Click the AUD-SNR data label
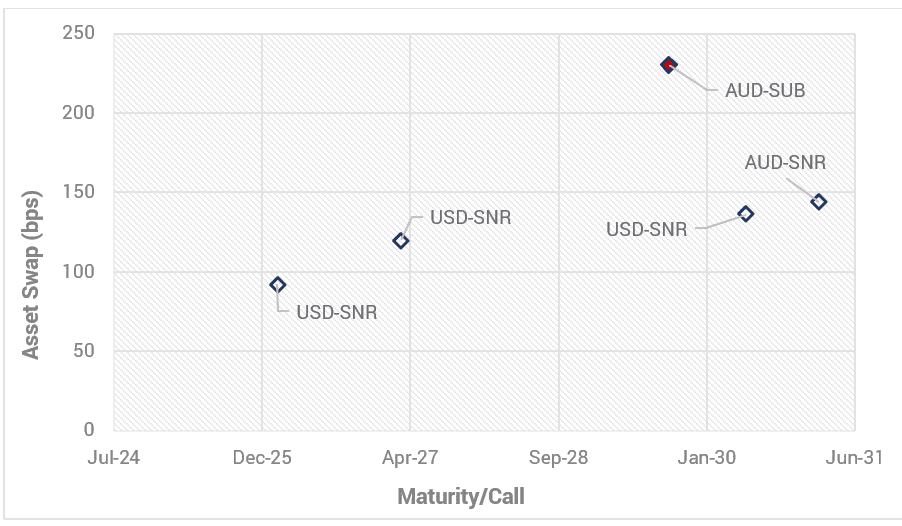Screen dimensions: 902x526 click(785, 162)
